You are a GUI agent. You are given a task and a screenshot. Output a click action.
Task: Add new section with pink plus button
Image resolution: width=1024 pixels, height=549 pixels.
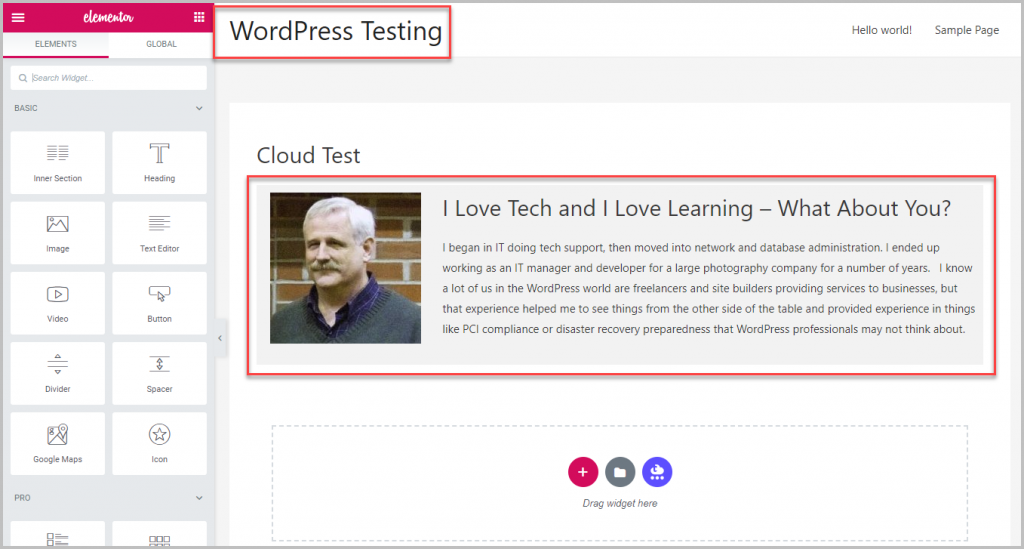(583, 472)
